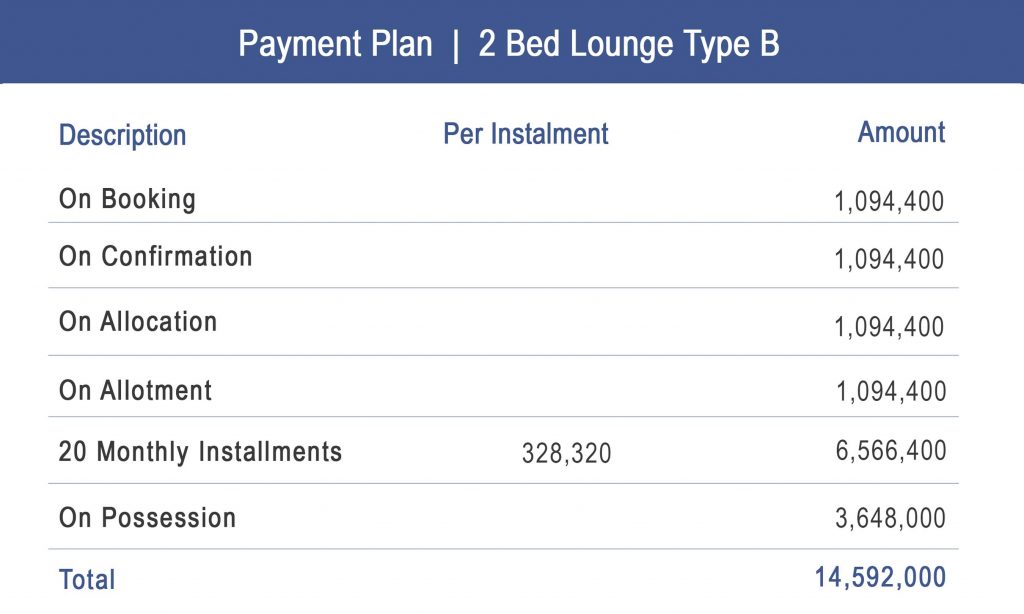Image resolution: width=1024 pixels, height=614 pixels.
Task: Click the On Allocation amount value
Action: point(889,327)
